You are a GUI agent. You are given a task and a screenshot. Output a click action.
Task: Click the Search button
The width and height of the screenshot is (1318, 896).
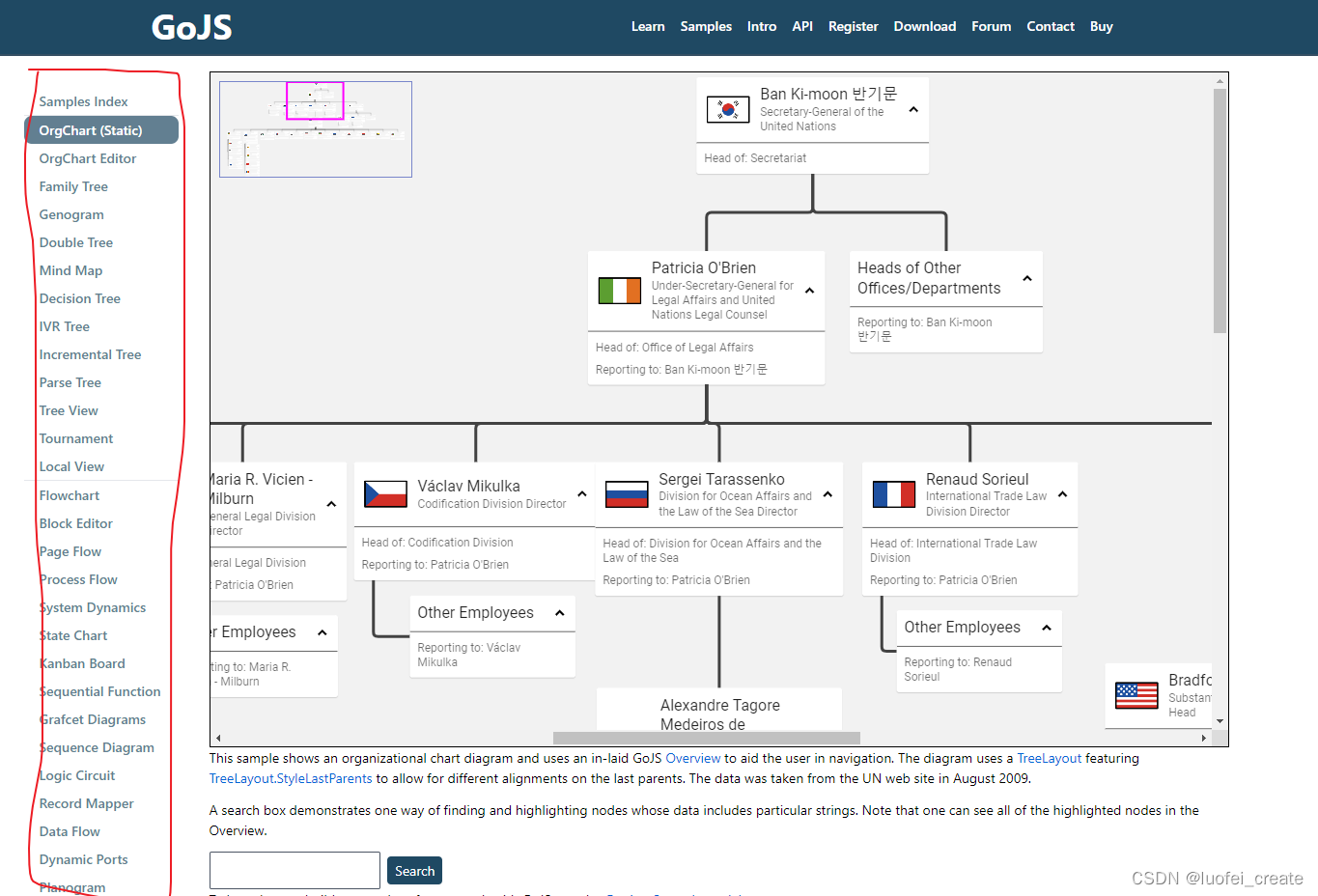414,871
